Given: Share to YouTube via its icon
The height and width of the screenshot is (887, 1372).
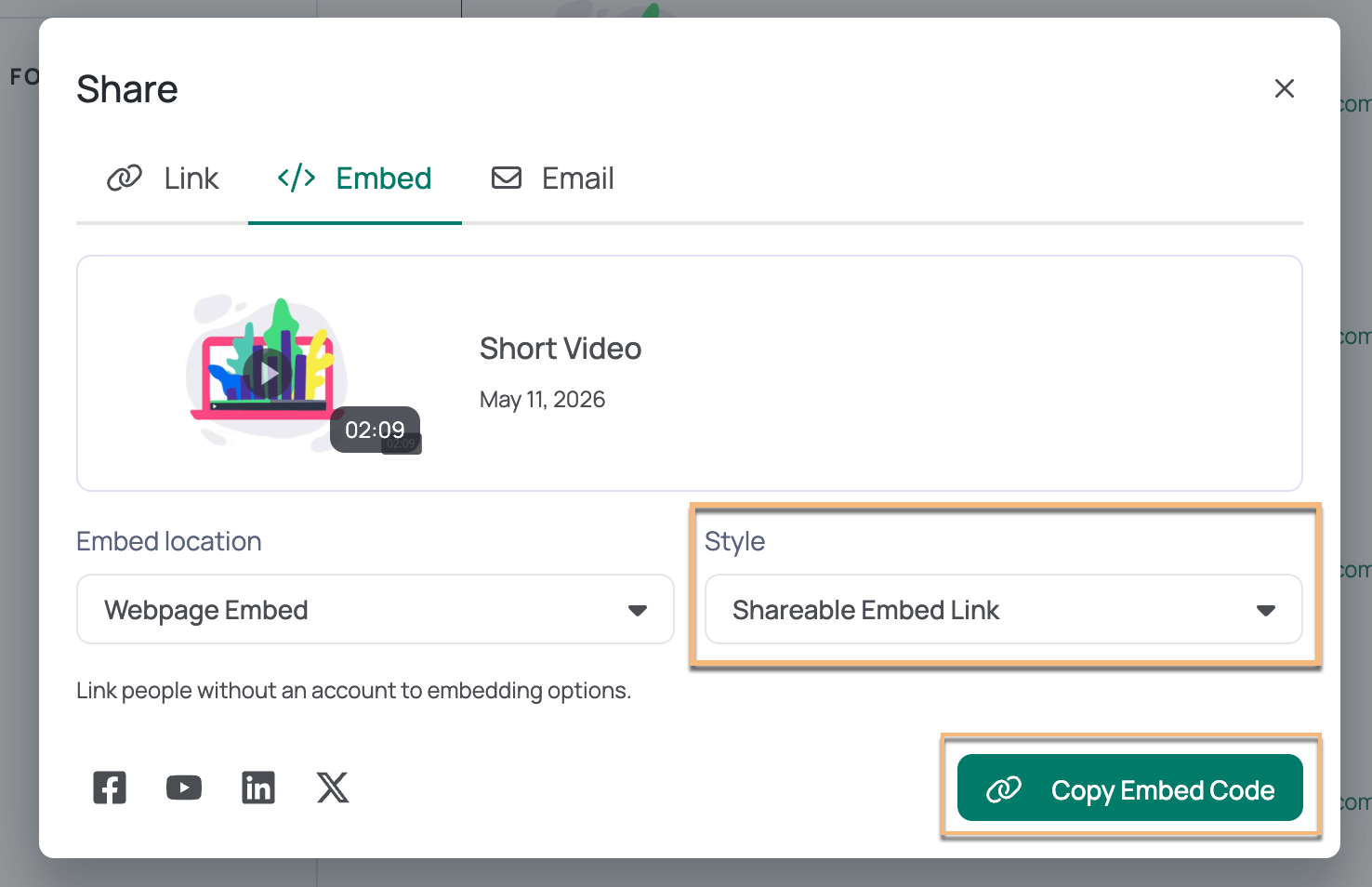Looking at the screenshot, I should pyautogui.click(x=184, y=788).
